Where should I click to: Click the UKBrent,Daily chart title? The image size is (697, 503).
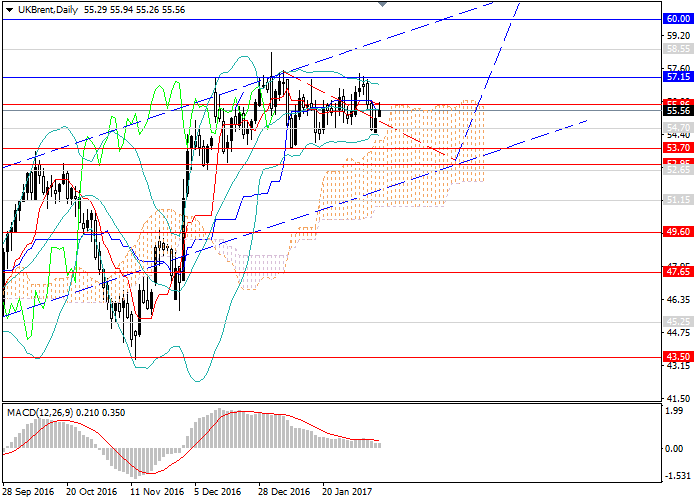[48, 10]
